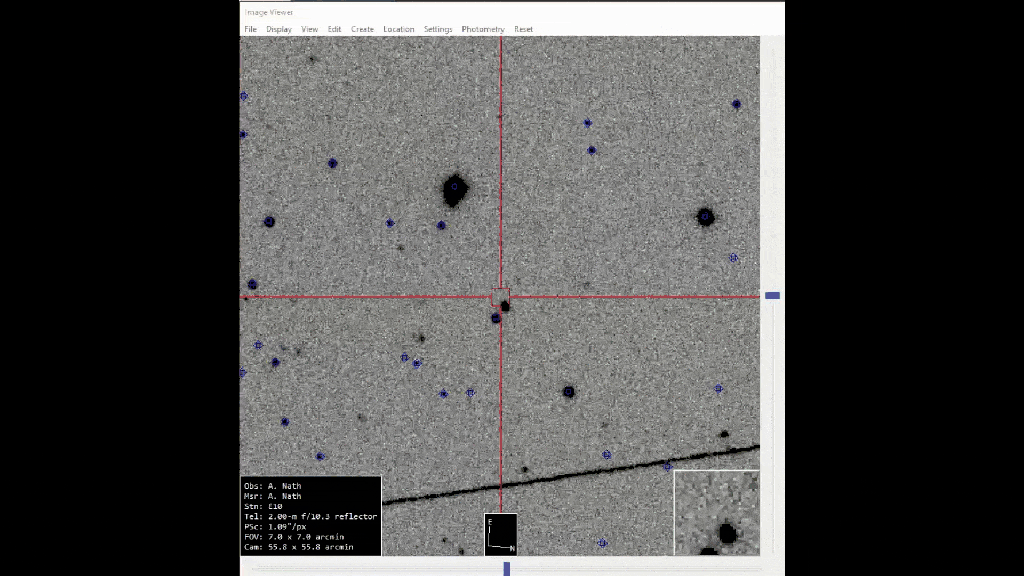
Task: Open the Photometry menu
Action: tap(483, 29)
